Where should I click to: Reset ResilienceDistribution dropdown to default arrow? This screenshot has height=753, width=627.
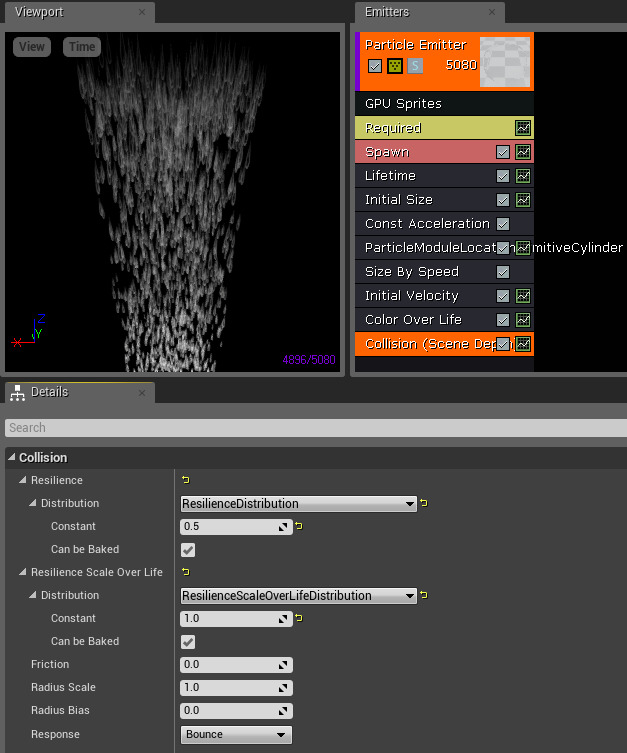(424, 504)
